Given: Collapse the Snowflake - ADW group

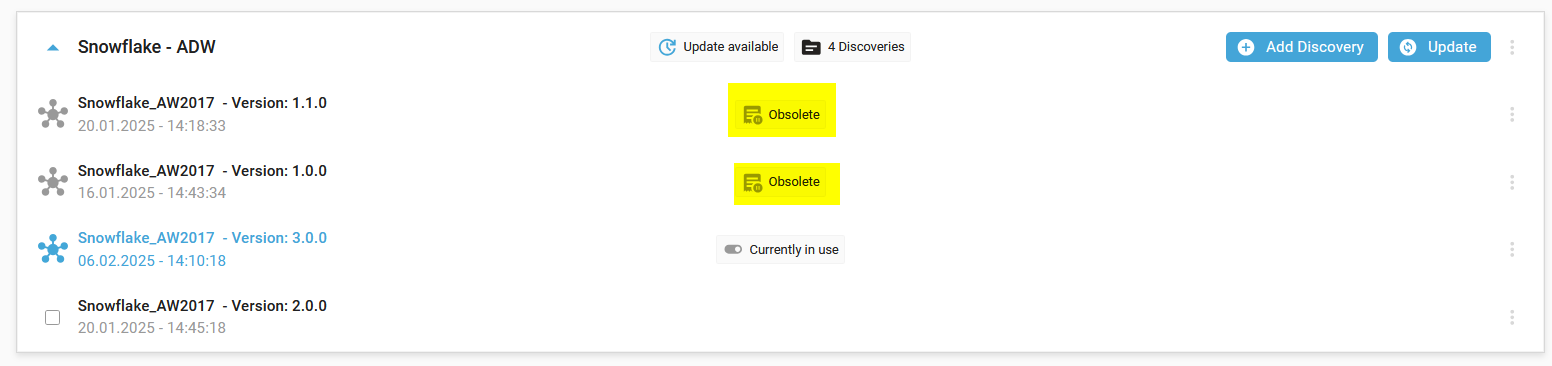Looking at the screenshot, I should point(53,47).
